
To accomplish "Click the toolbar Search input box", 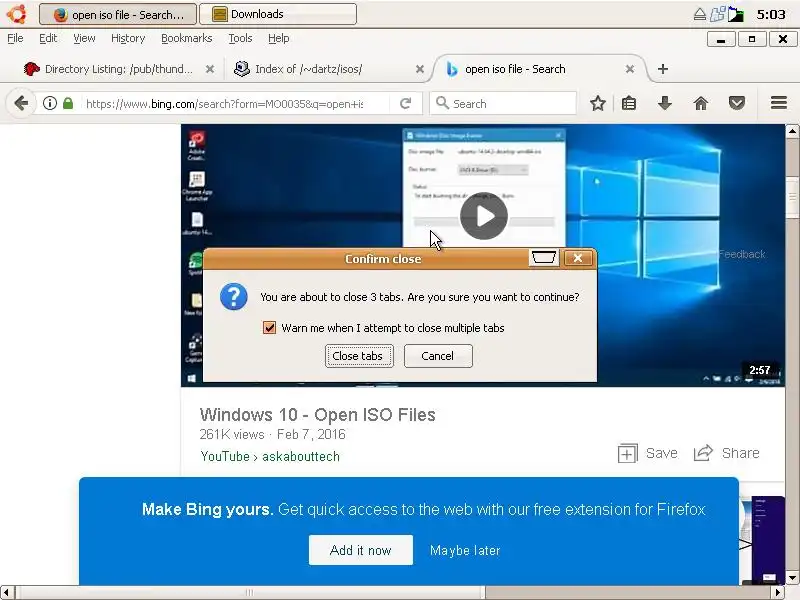I will 503,104.
